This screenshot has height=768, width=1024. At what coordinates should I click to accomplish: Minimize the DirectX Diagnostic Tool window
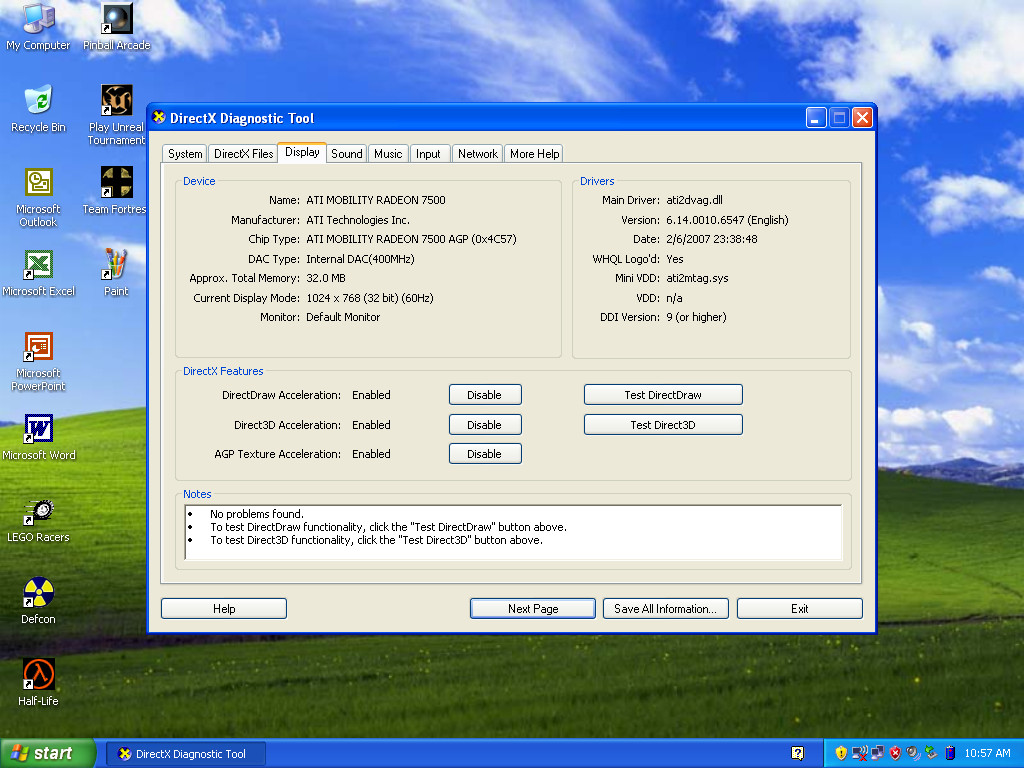tap(816, 118)
